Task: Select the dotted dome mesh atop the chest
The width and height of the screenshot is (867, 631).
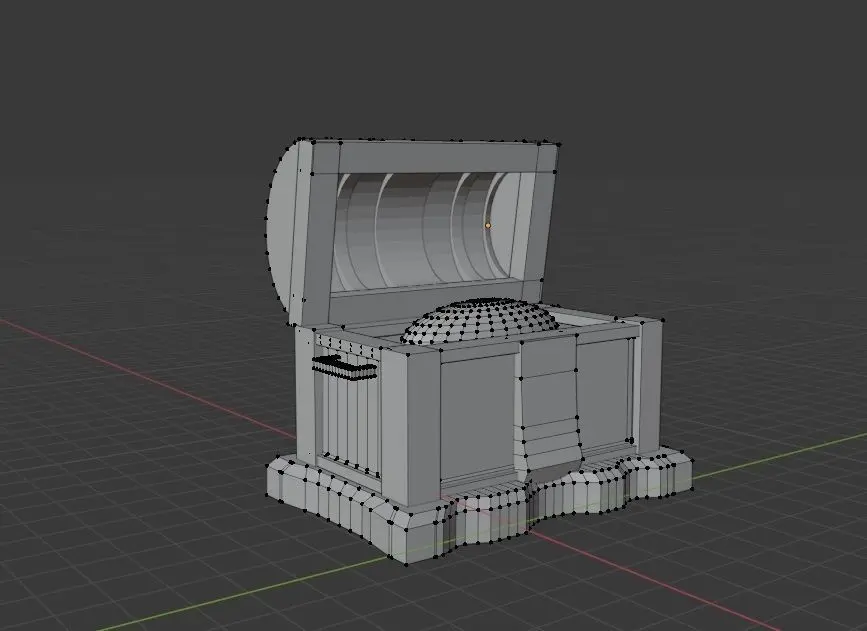Action: pyautogui.click(x=479, y=321)
